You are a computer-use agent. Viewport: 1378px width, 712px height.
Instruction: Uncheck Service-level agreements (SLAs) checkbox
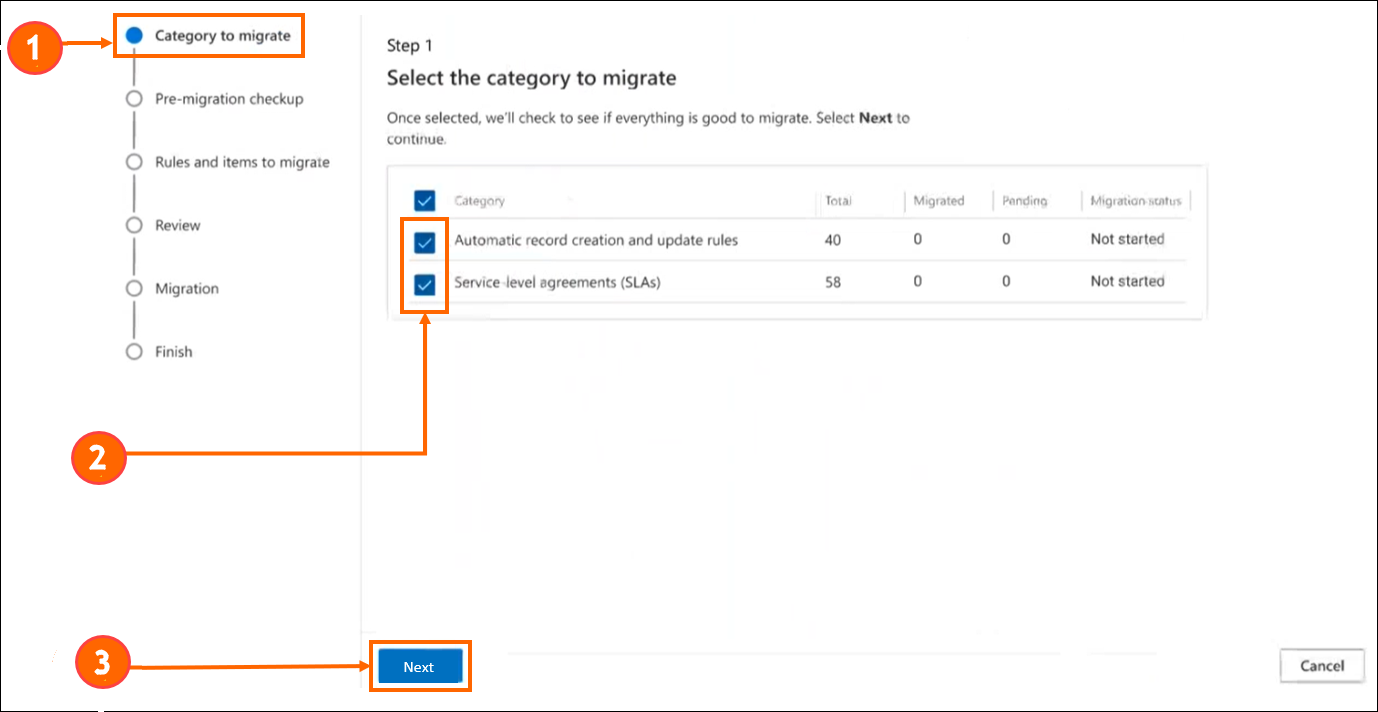(x=425, y=285)
